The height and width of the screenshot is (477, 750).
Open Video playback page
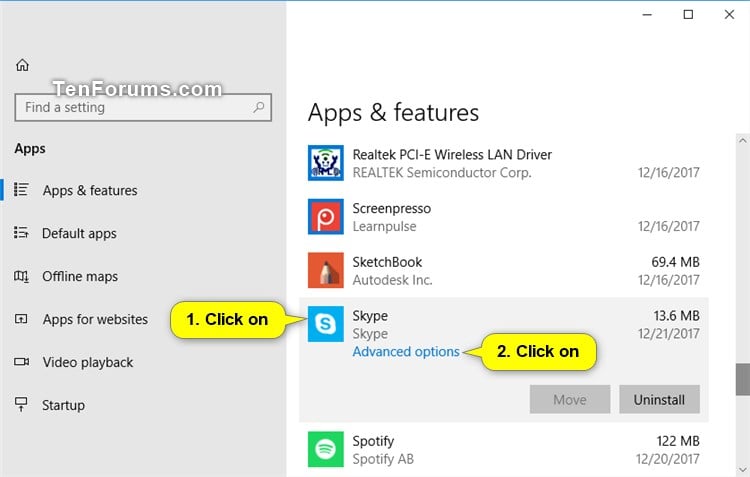[88, 362]
